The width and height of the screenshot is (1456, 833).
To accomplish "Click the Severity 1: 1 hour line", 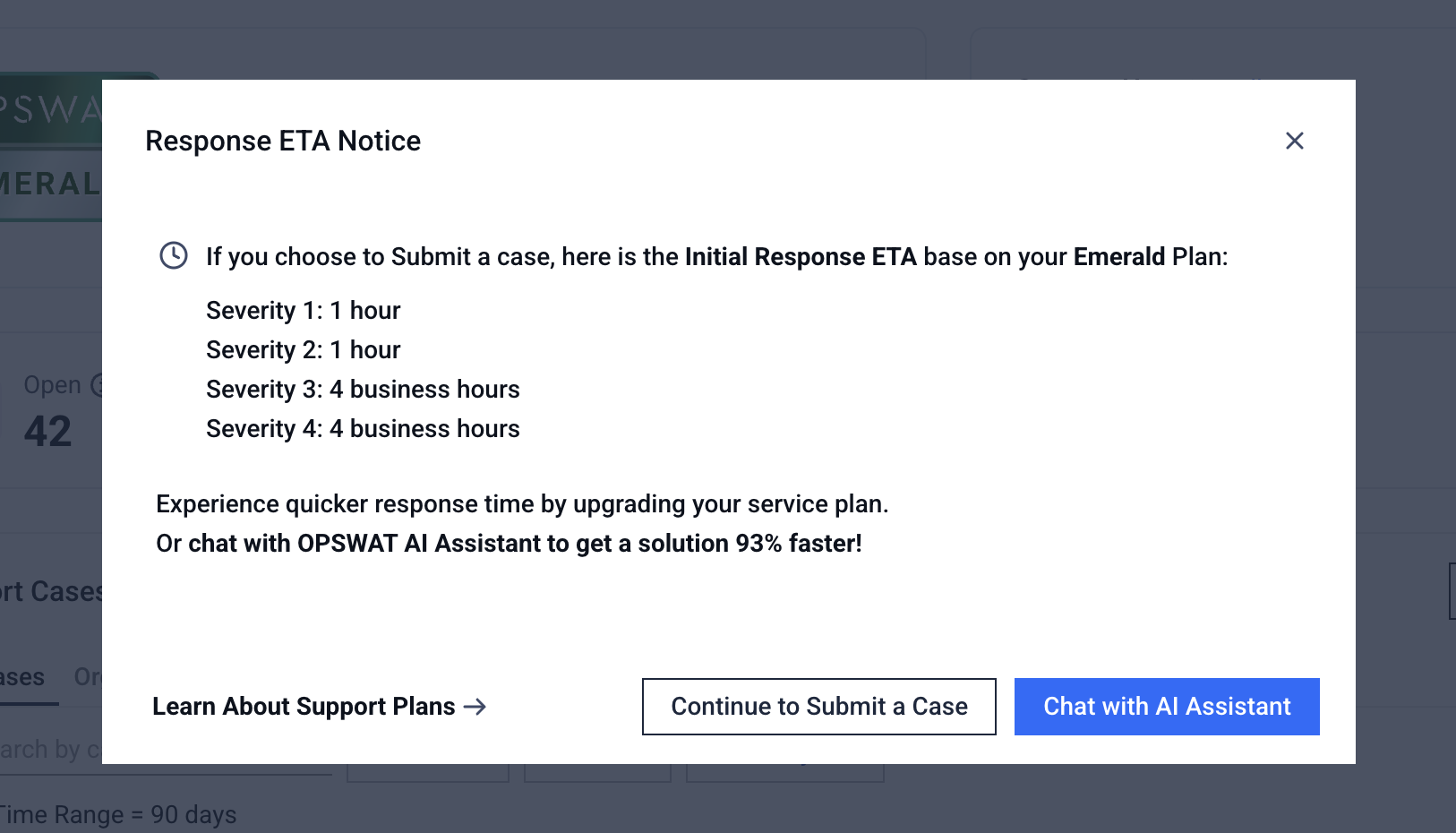I will tap(303, 311).
